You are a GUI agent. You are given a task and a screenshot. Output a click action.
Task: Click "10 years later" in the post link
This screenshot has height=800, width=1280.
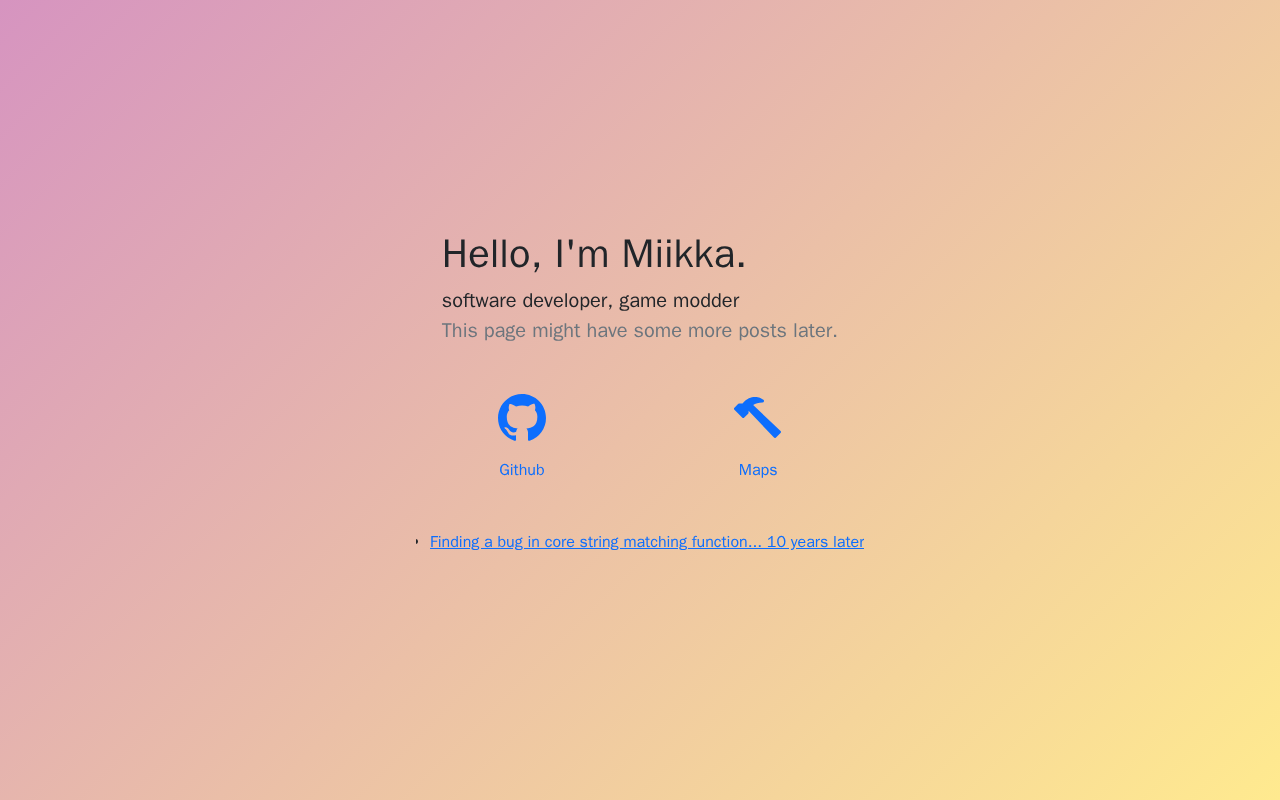pyautogui.click(x=815, y=542)
